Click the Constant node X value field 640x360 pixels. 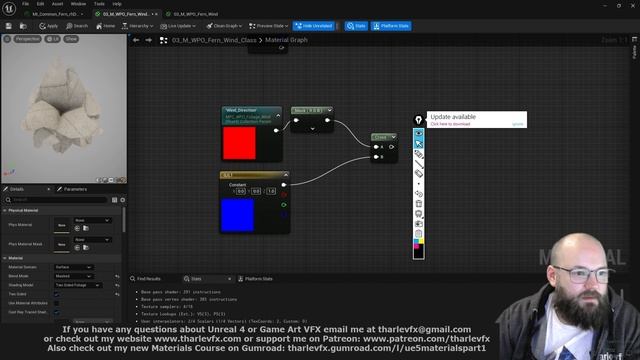(240, 191)
